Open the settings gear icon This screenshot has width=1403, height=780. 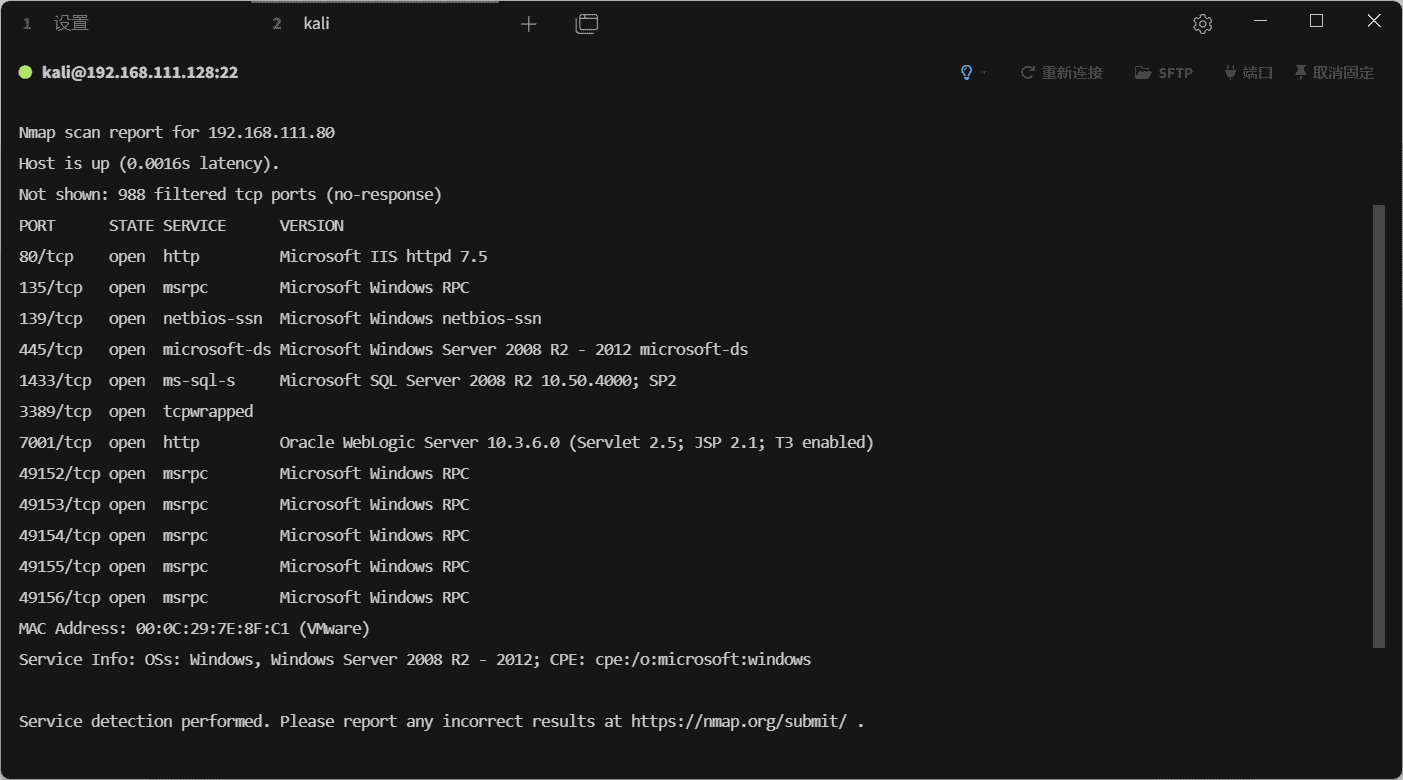1202,24
